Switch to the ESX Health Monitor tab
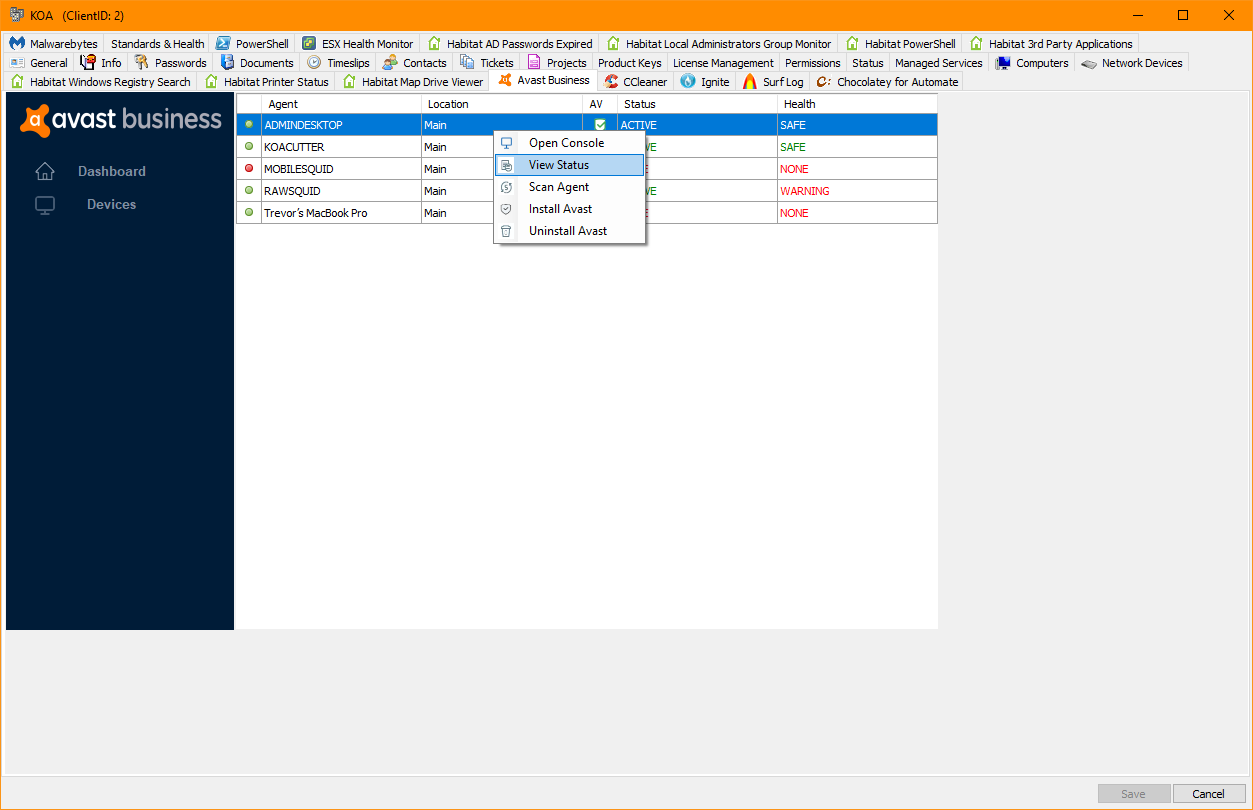 tap(358, 44)
